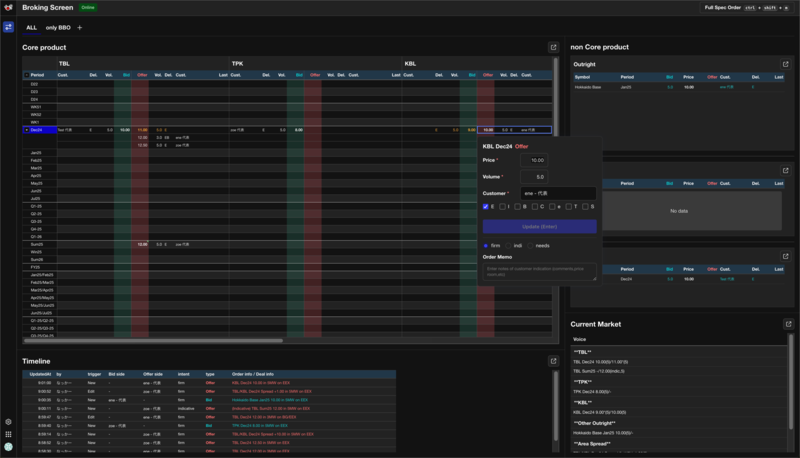Pop out the third non-core panel listing Dec24

tap(785, 256)
